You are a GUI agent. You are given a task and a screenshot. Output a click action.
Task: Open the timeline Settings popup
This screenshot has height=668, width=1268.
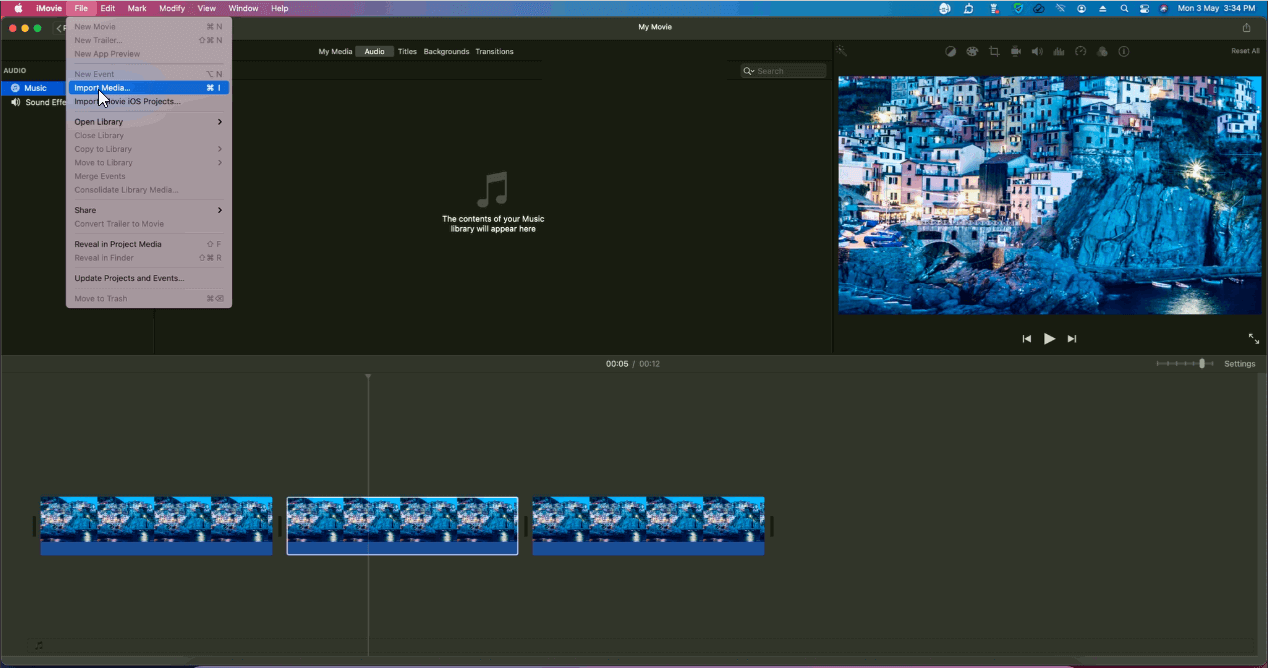(x=1239, y=363)
